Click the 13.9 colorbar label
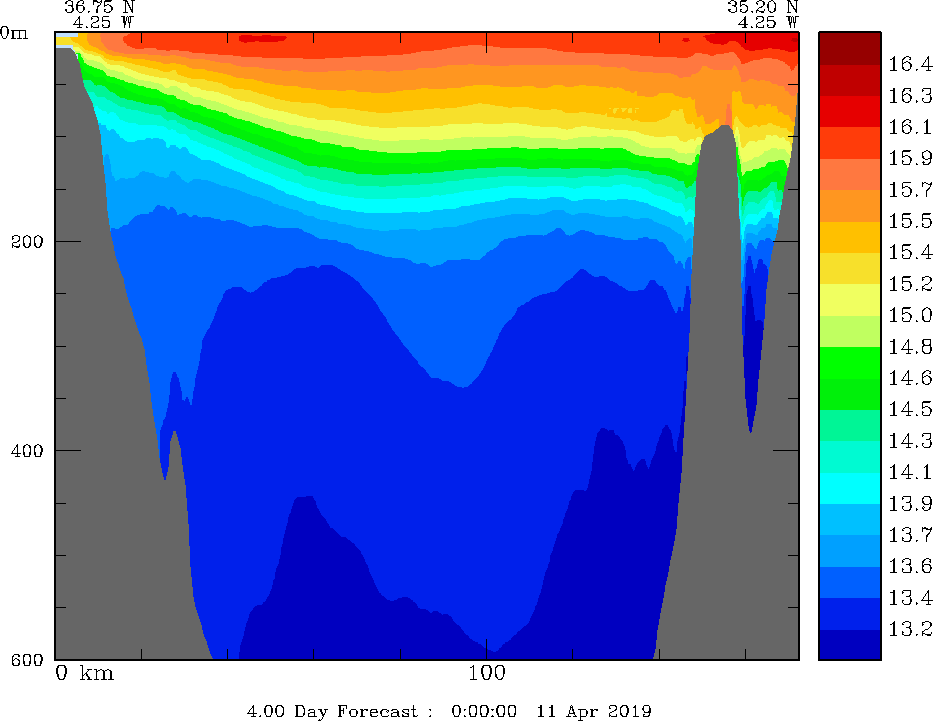 tap(910, 504)
